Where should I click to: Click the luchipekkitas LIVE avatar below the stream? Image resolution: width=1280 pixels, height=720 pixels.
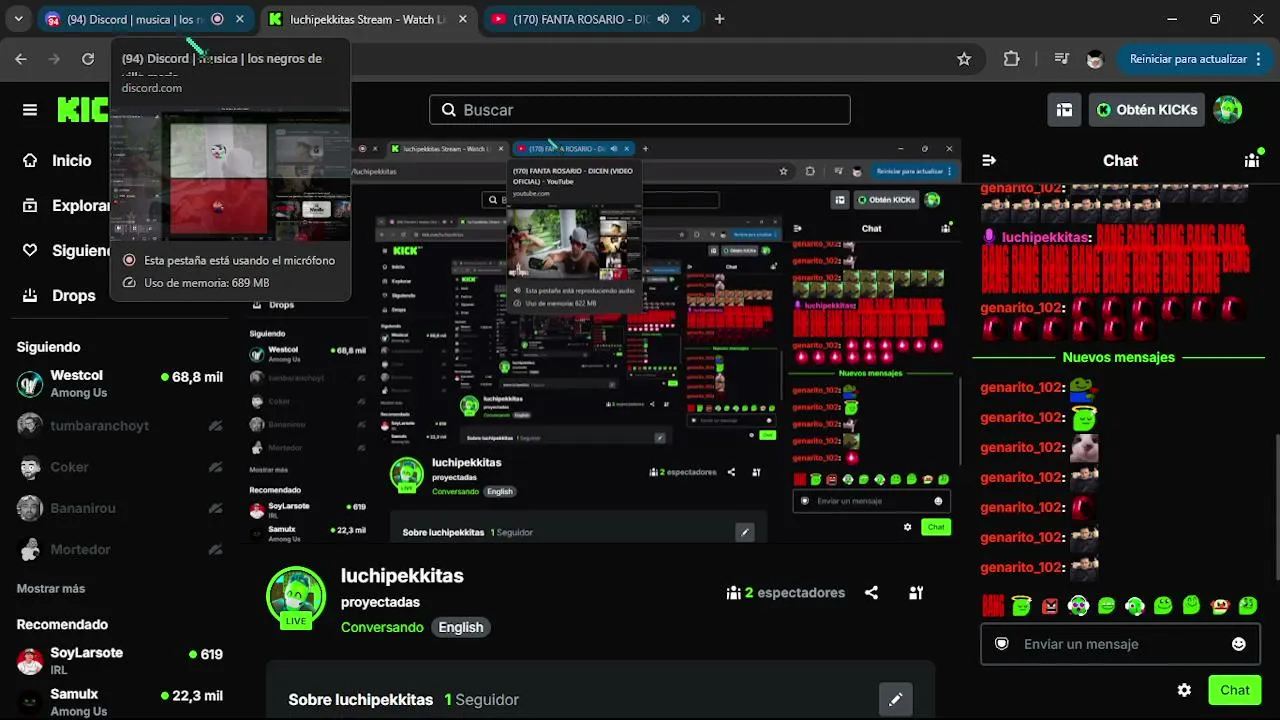coord(296,598)
